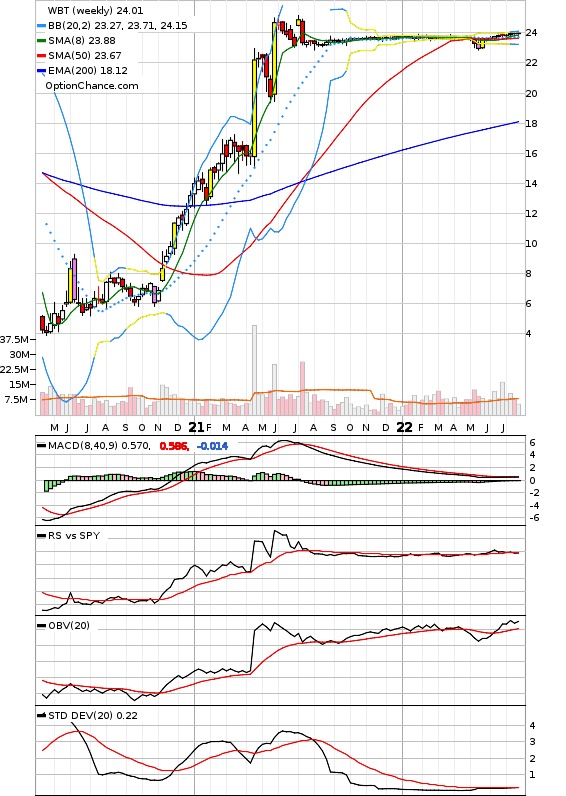566x796 pixels.
Task: Click the 18 price level on right axis
Action: [x=531, y=123]
